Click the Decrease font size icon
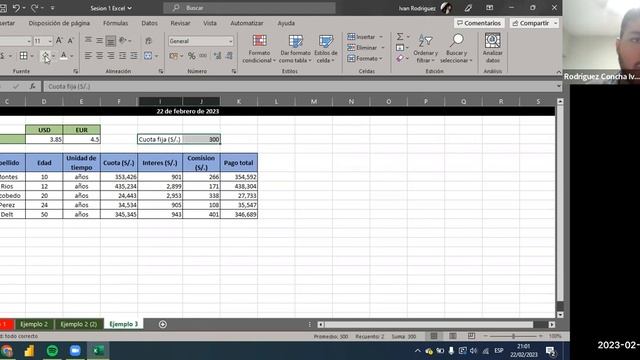 point(71,40)
